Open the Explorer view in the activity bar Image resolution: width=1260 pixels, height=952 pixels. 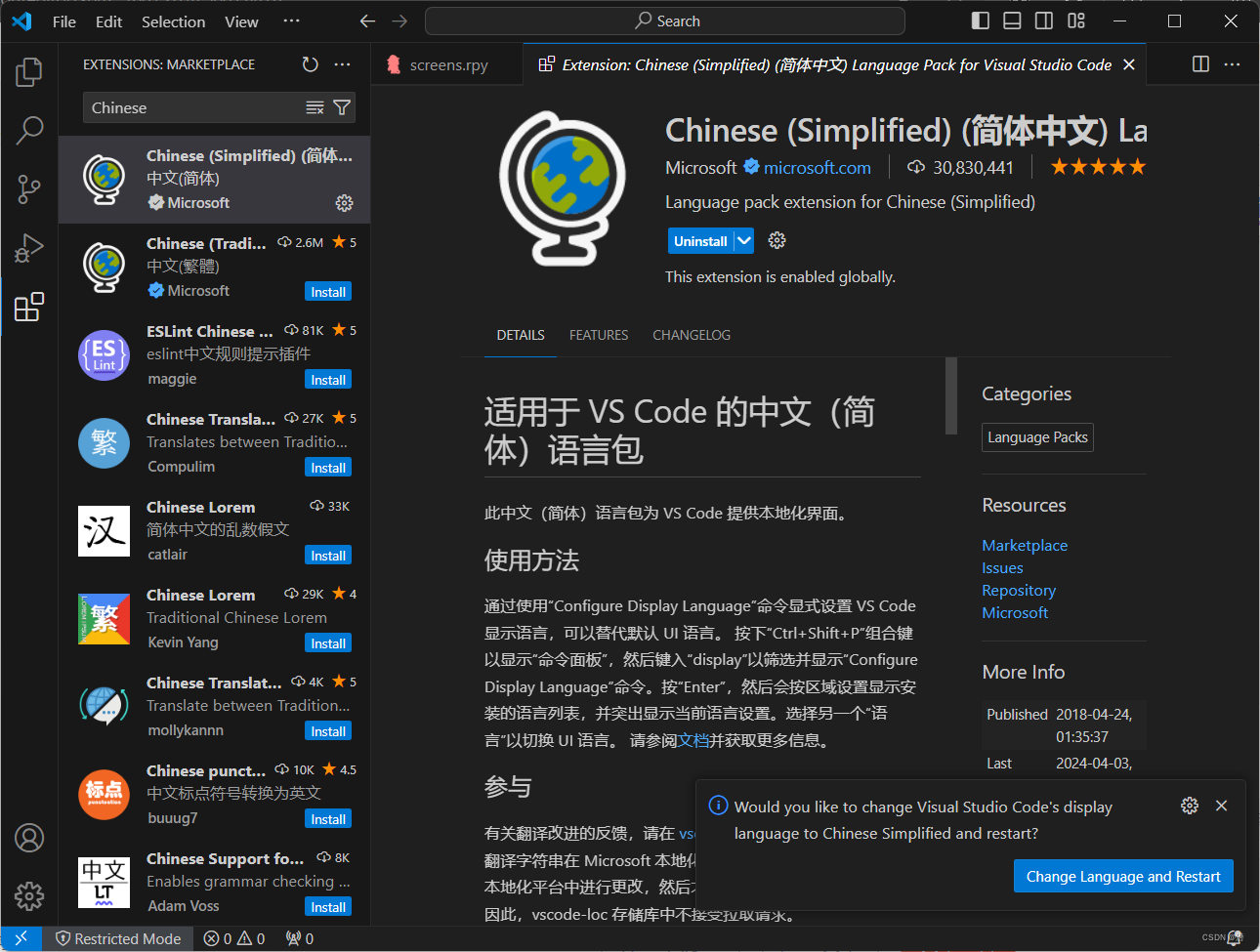[28, 70]
